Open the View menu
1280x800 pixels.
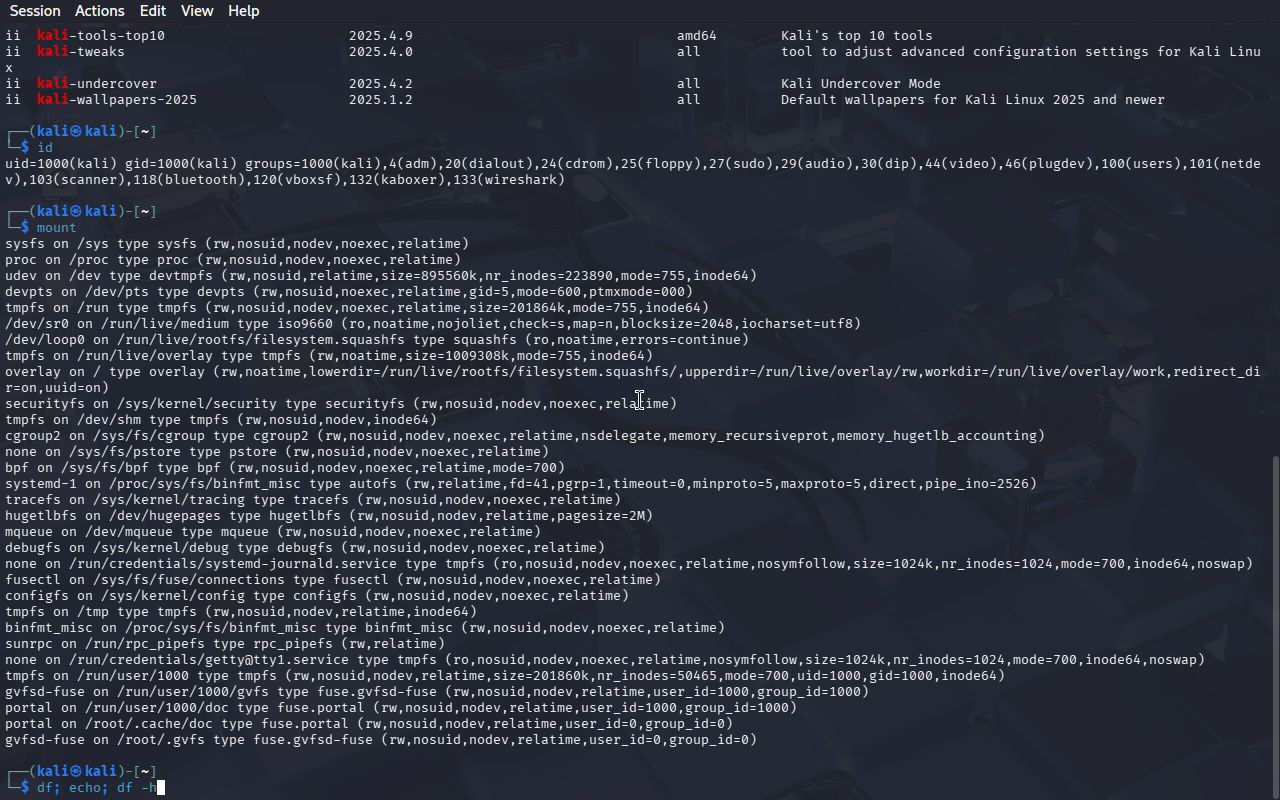click(197, 11)
